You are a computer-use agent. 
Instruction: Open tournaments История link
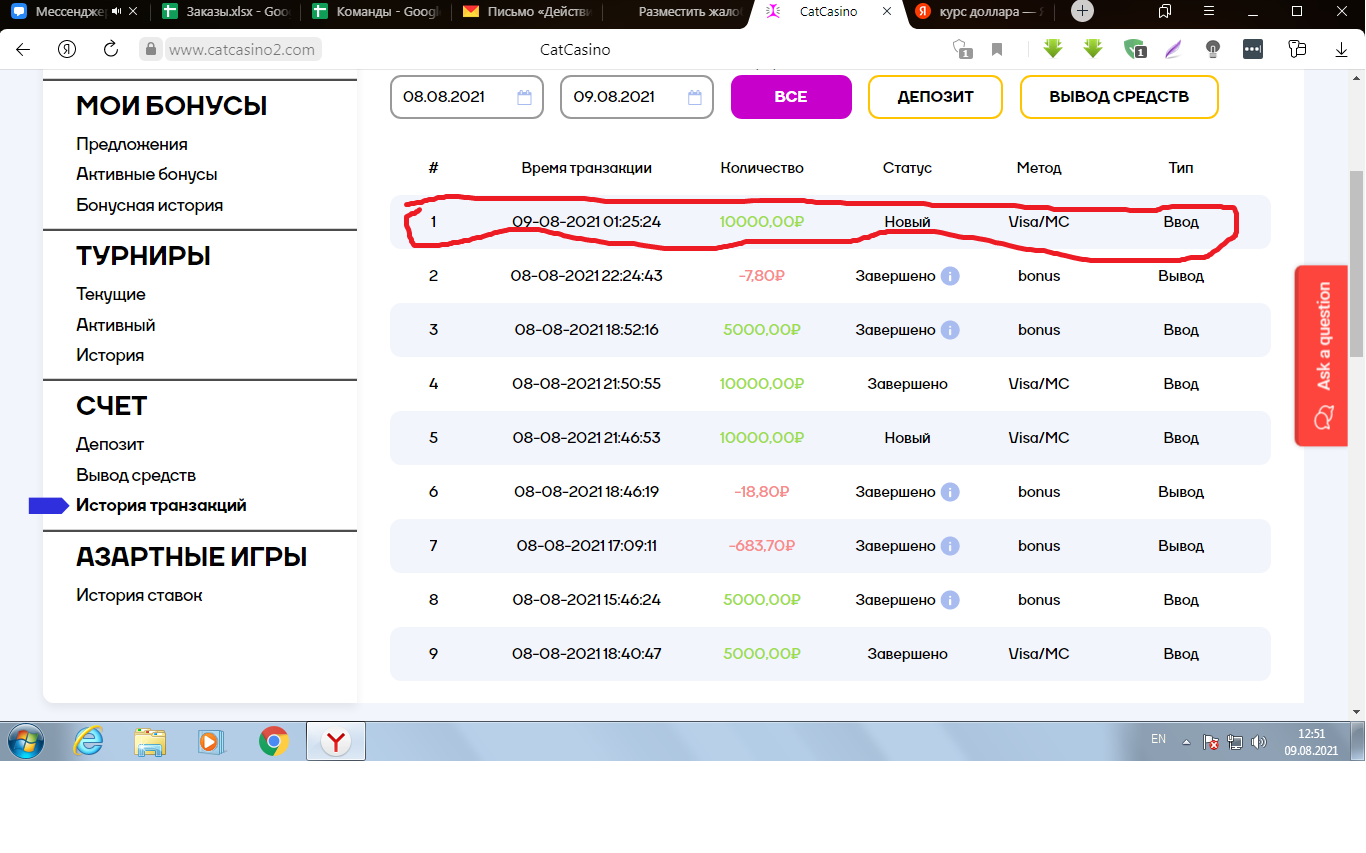(110, 355)
